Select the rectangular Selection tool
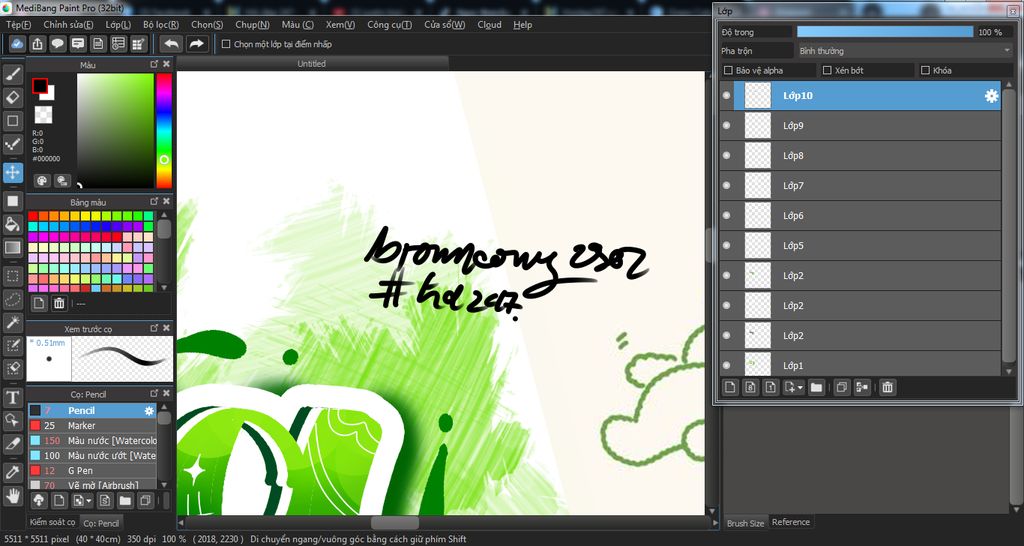Image resolution: width=1024 pixels, height=546 pixels. click(x=13, y=276)
